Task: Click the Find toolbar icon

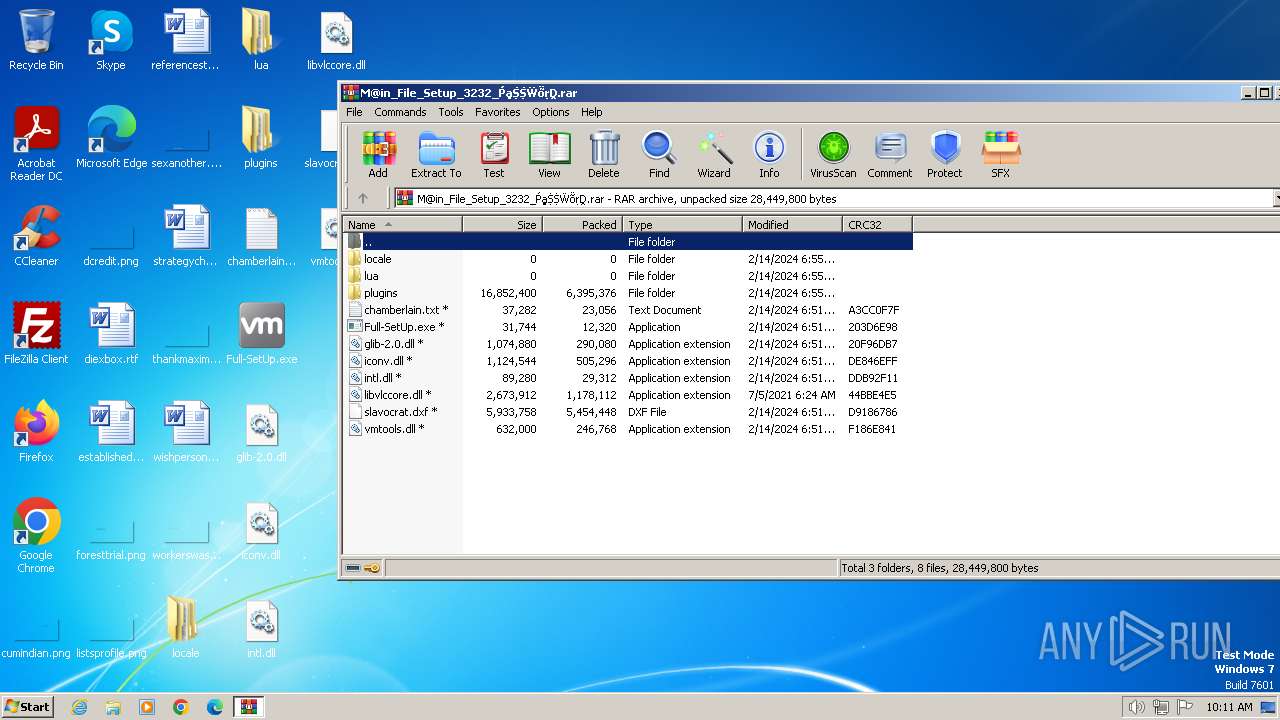Action: click(x=659, y=155)
